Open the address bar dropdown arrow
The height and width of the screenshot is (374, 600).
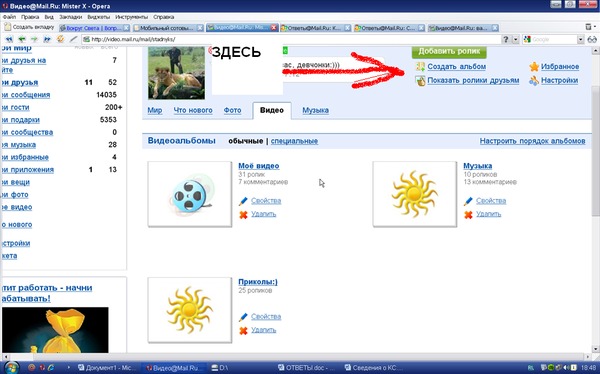516,39
